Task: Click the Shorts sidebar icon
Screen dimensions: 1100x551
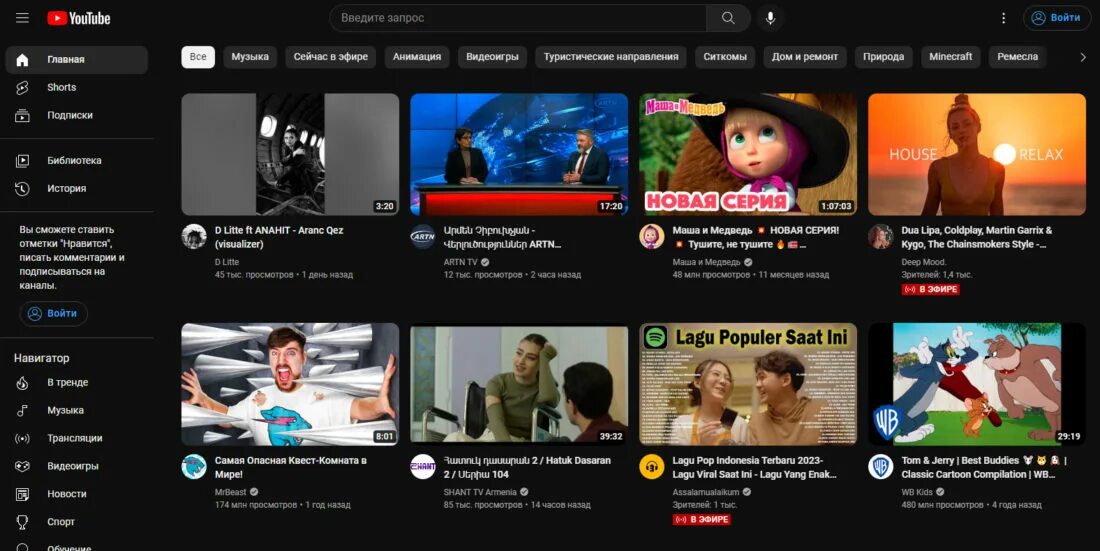Action: tap(22, 88)
